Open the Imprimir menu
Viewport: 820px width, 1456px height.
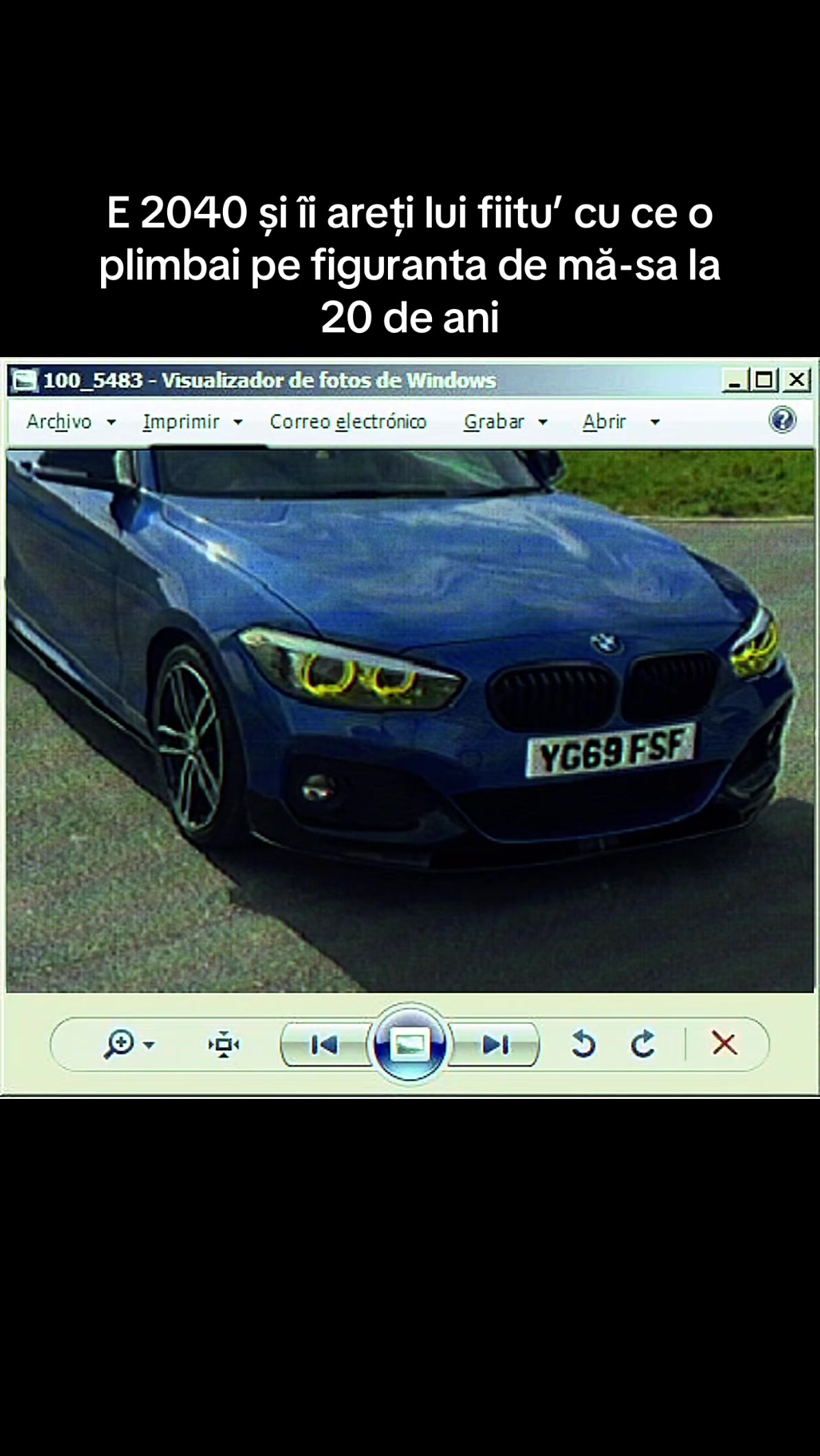coord(181,422)
